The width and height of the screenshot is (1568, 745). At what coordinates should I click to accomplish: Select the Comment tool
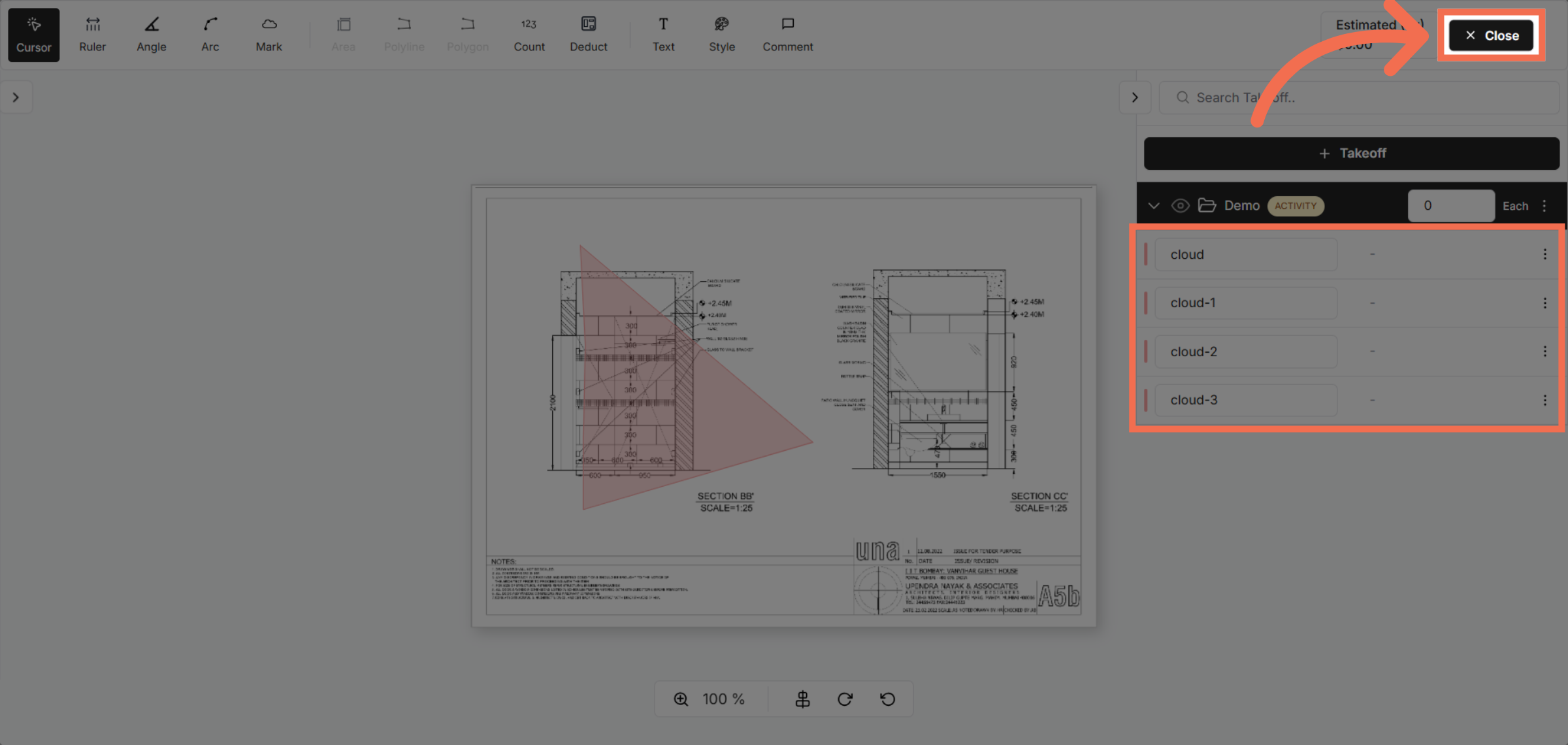[x=787, y=34]
